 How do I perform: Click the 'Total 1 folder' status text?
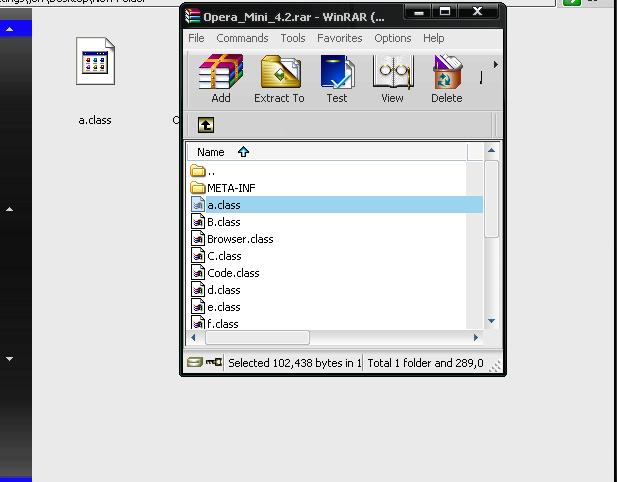point(425,362)
